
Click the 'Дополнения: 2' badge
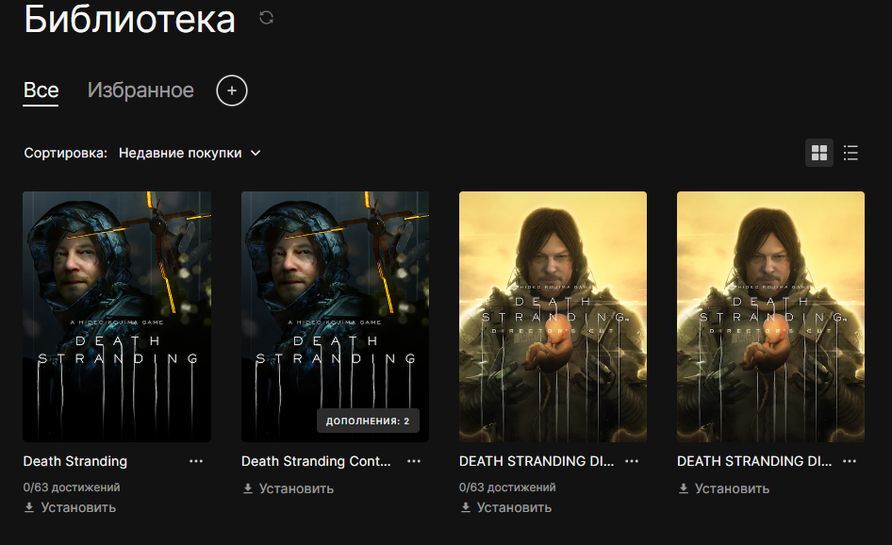coord(367,421)
